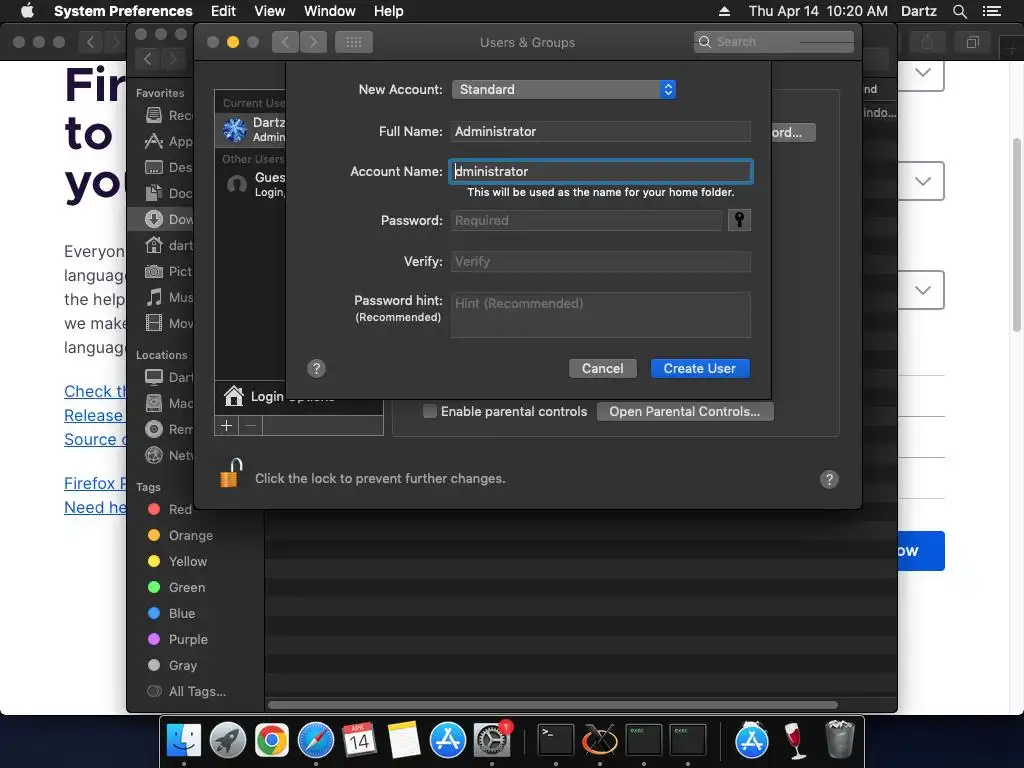The width and height of the screenshot is (1024, 768).
Task: Open Notification Center in the menu bar
Action: (991, 11)
